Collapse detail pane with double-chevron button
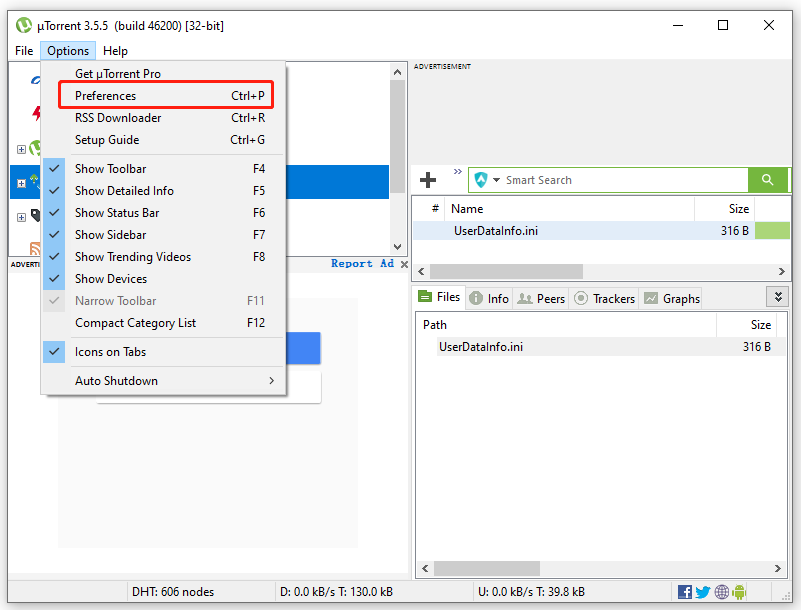The height and width of the screenshot is (610, 801). 776,297
